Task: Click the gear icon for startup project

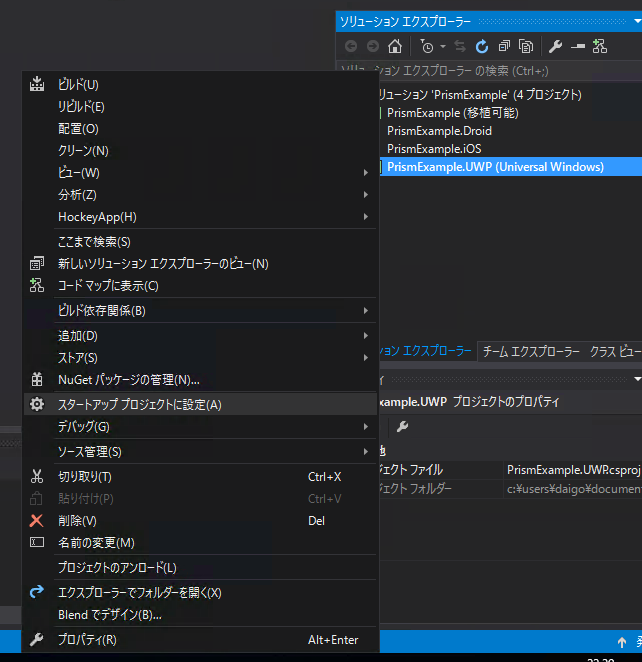Action: pyautogui.click(x=37, y=404)
